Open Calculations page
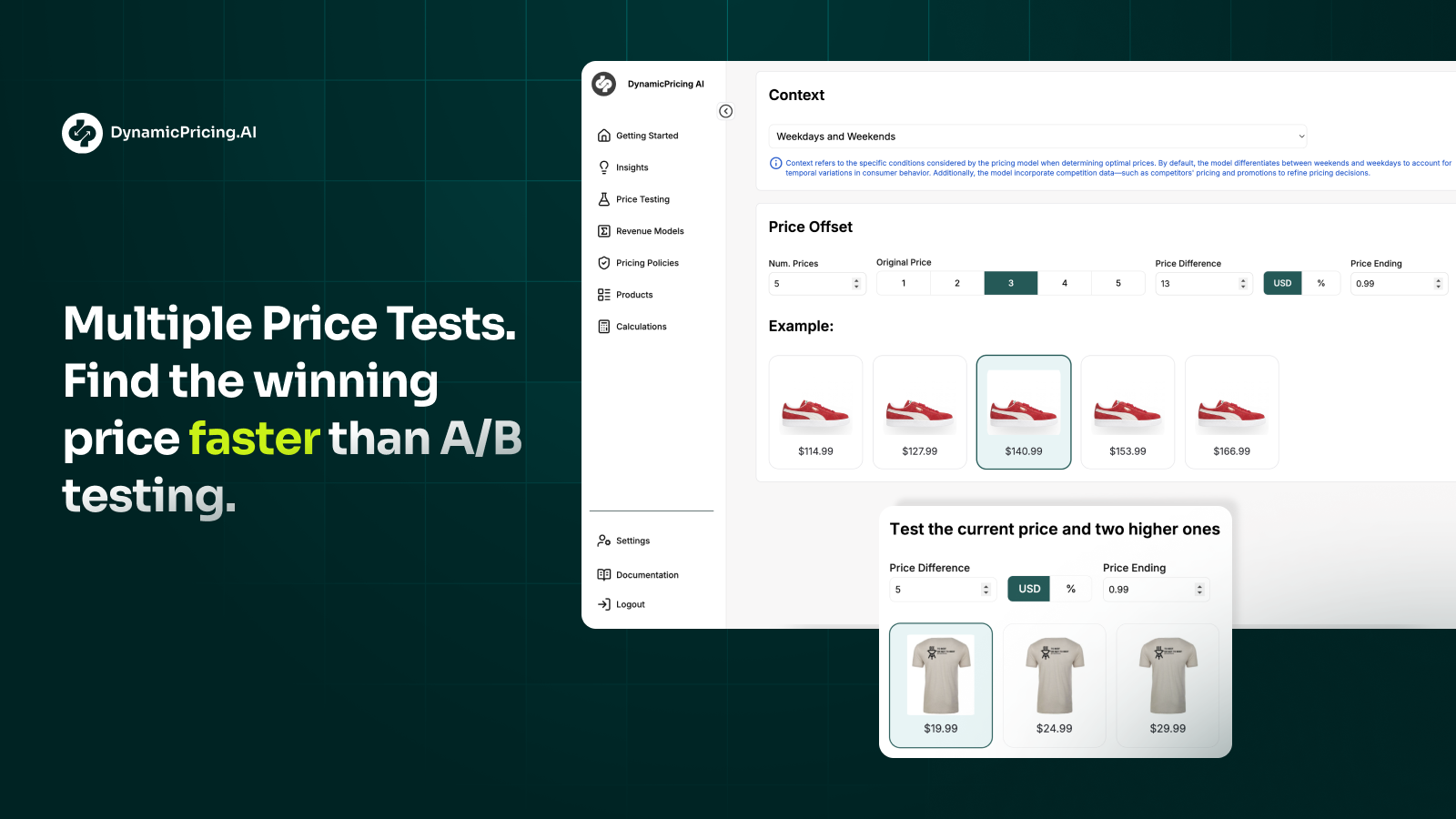 coord(642,327)
